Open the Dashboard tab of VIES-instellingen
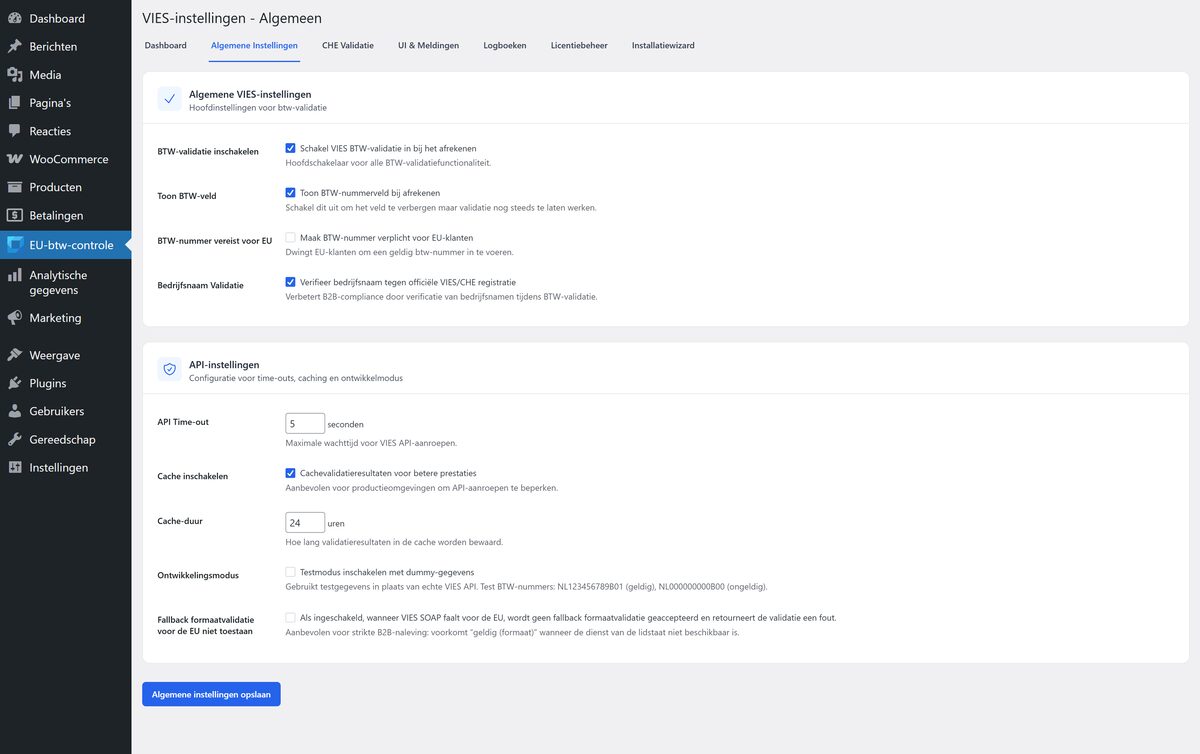The width and height of the screenshot is (1200, 754). (x=166, y=46)
